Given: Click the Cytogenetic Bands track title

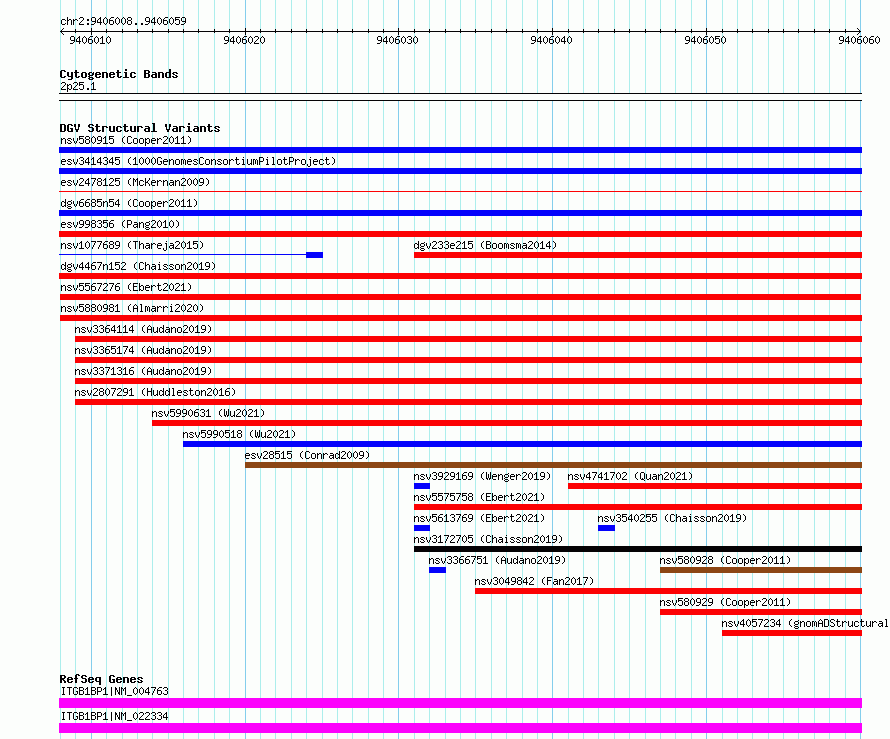Looking at the screenshot, I should tap(119, 74).
